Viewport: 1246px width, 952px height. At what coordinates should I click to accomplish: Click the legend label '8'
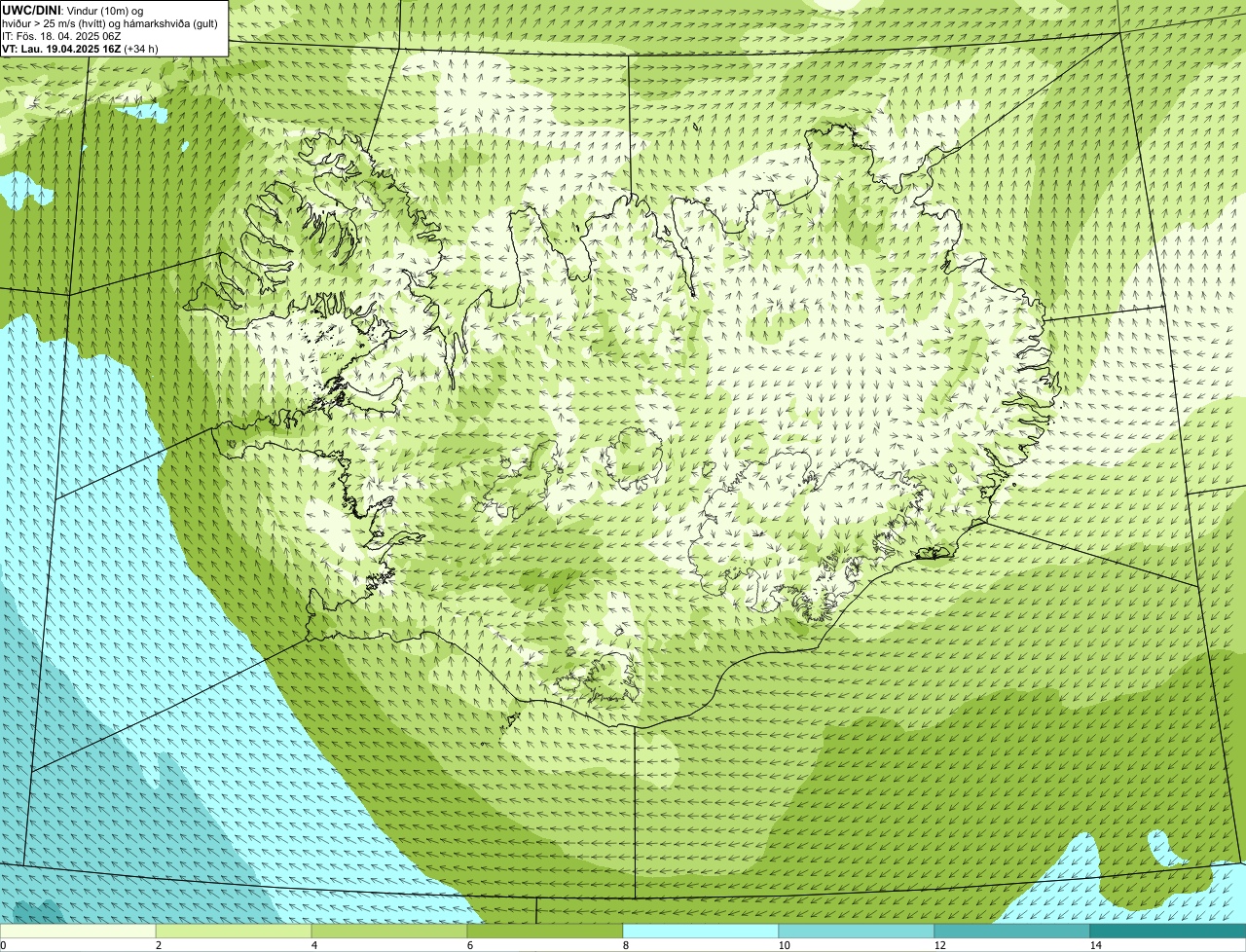(x=625, y=945)
